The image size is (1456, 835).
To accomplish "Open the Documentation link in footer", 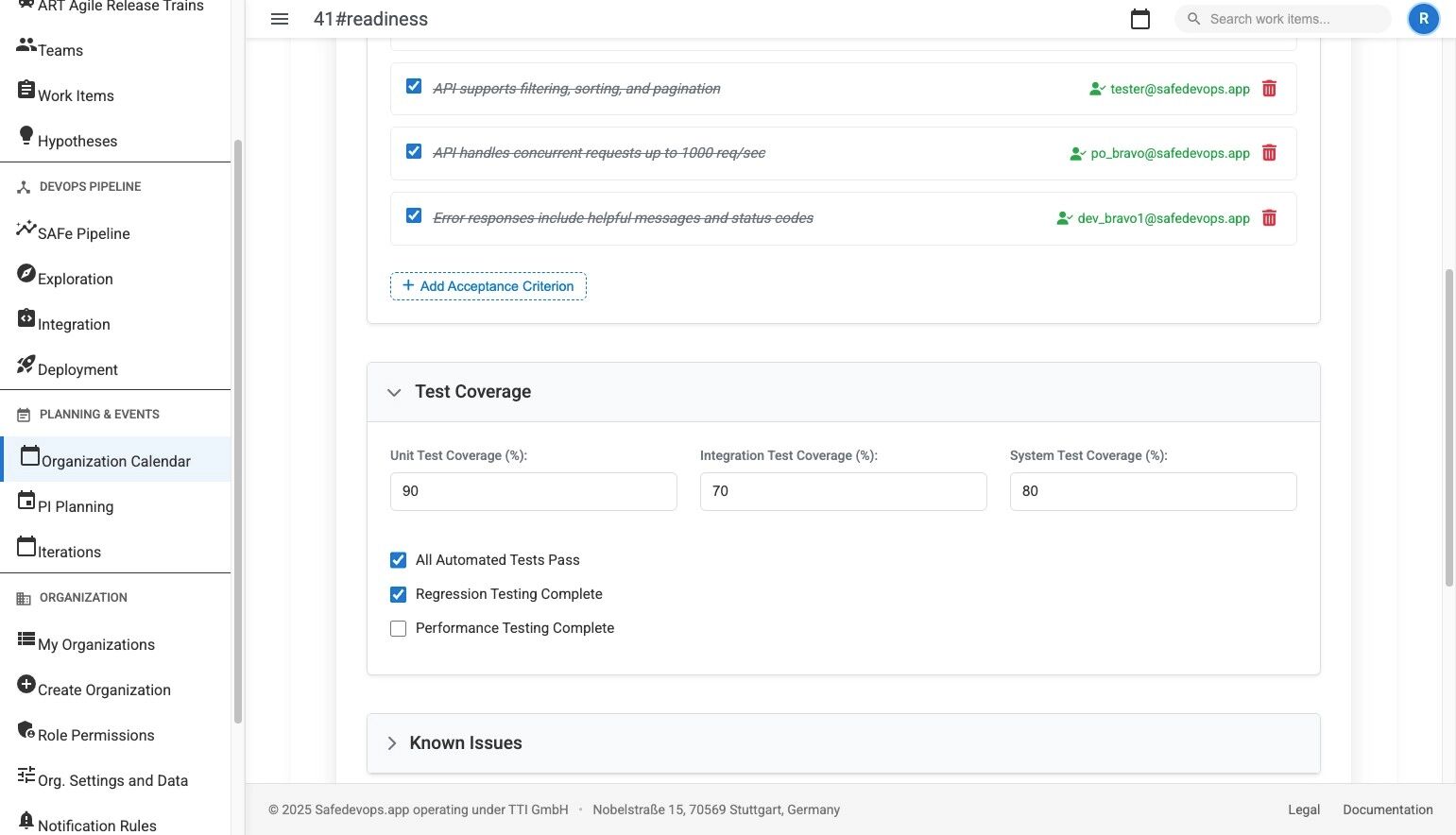I will click(x=1387, y=809).
